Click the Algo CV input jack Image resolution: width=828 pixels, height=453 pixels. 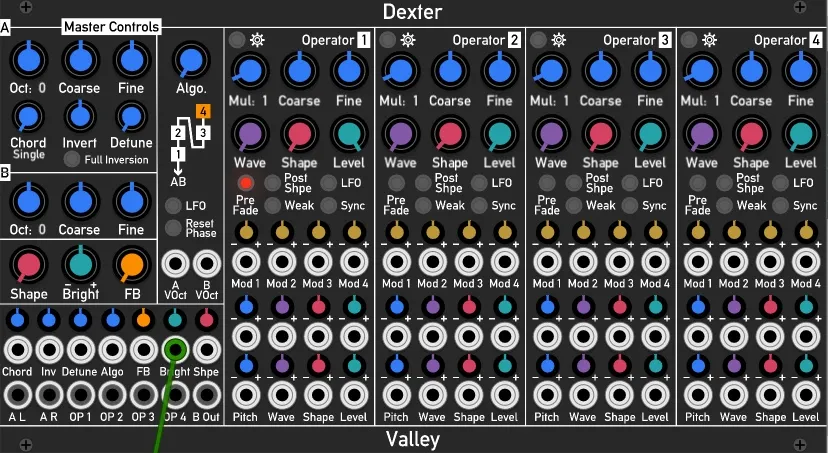point(112,350)
